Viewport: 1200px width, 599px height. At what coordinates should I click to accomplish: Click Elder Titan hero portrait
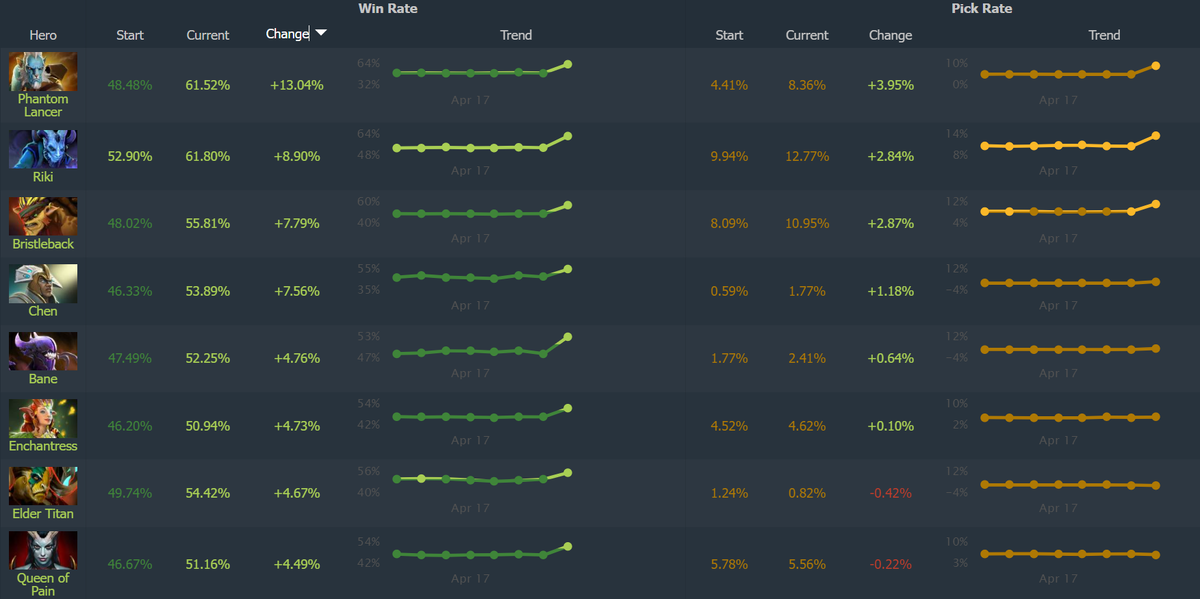pyautogui.click(x=43, y=486)
